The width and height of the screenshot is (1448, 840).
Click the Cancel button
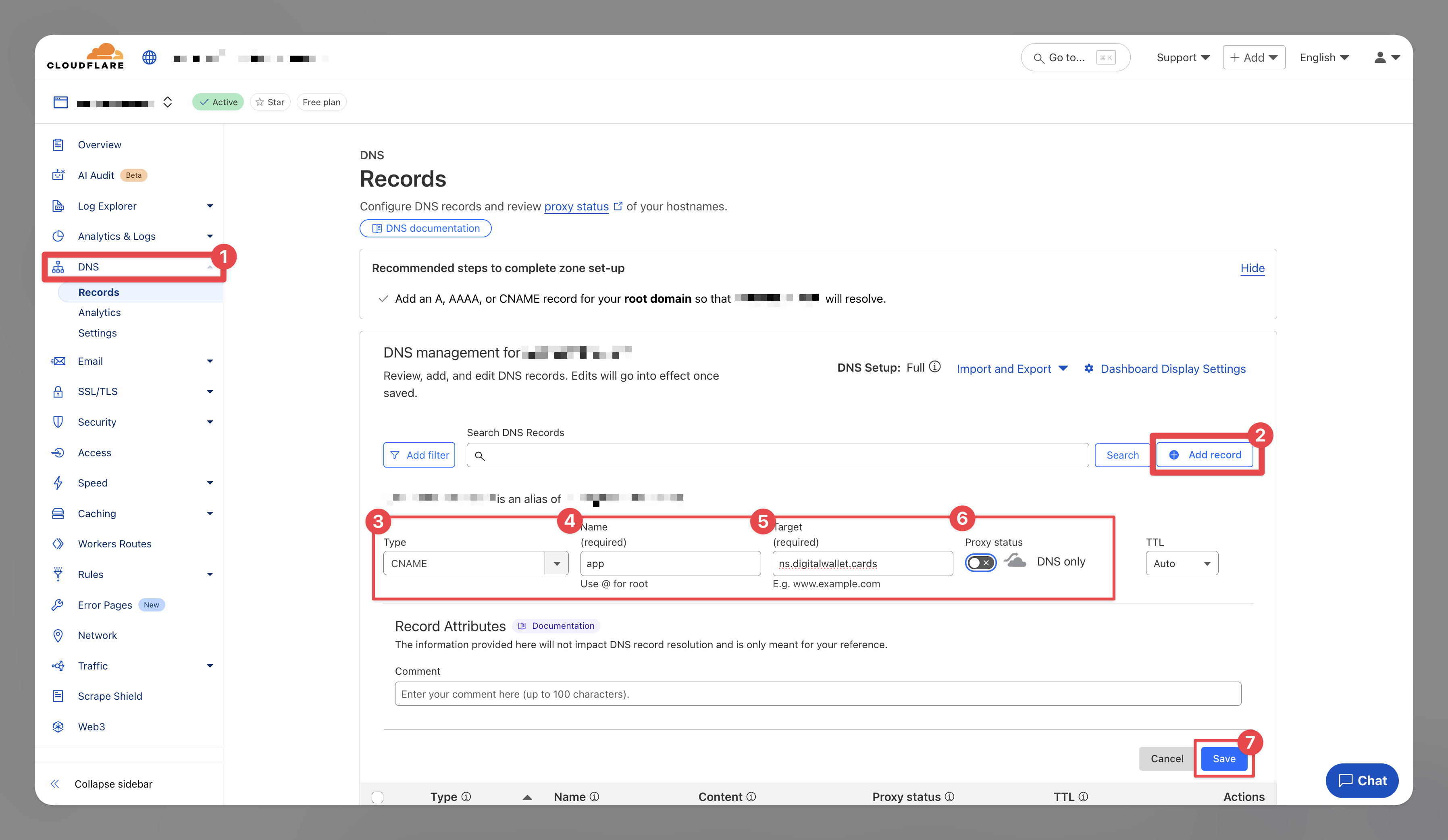pos(1167,759)
